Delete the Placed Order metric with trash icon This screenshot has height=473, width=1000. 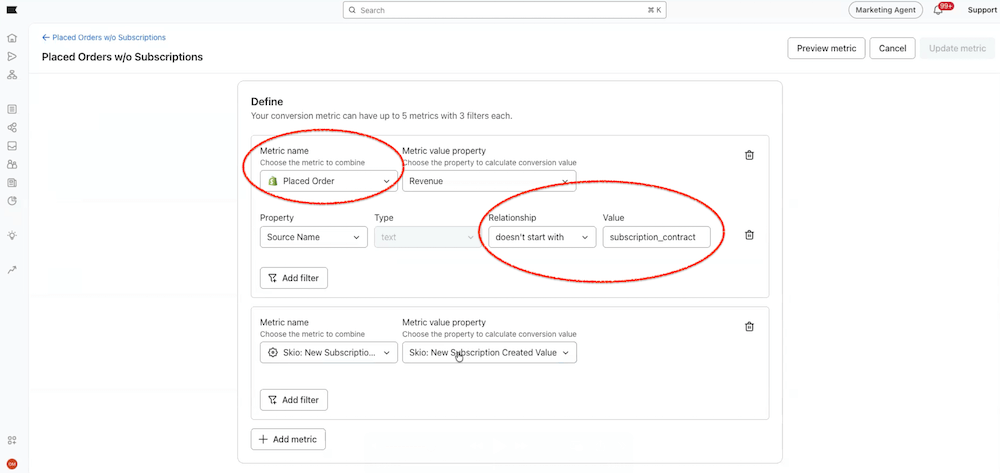(x=750, y=155)
